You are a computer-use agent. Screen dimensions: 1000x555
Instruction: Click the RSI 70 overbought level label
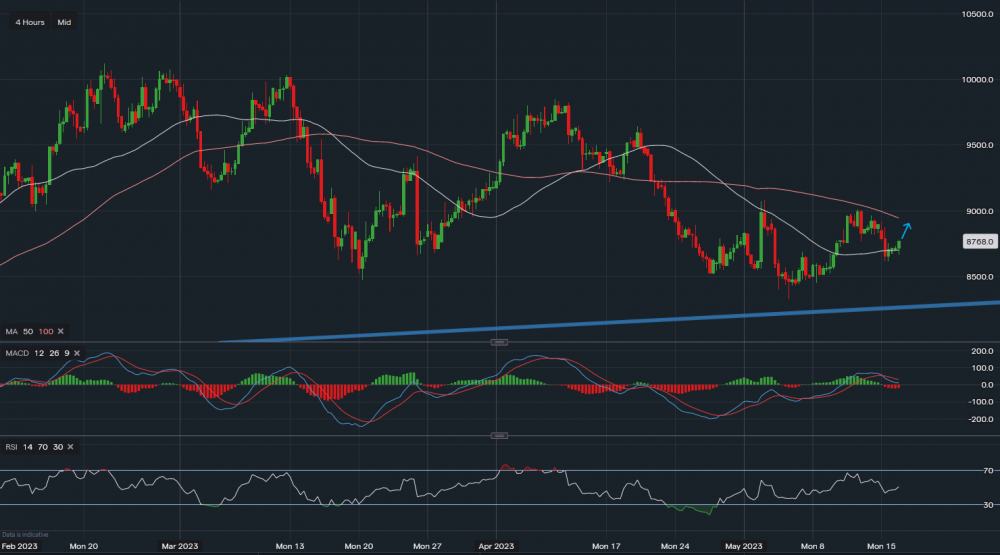click(984, 470)
